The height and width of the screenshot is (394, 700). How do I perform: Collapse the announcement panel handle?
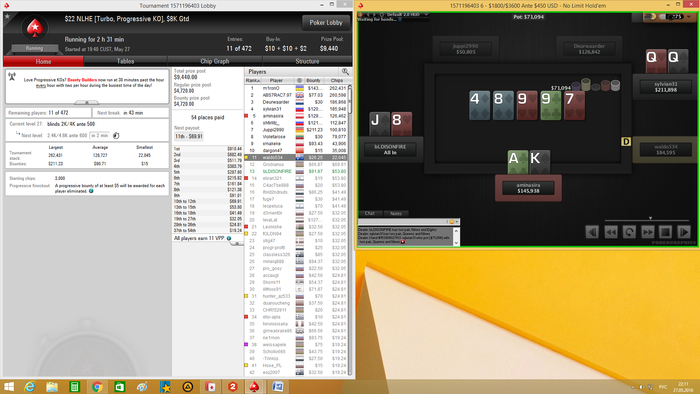pos(87,103)
